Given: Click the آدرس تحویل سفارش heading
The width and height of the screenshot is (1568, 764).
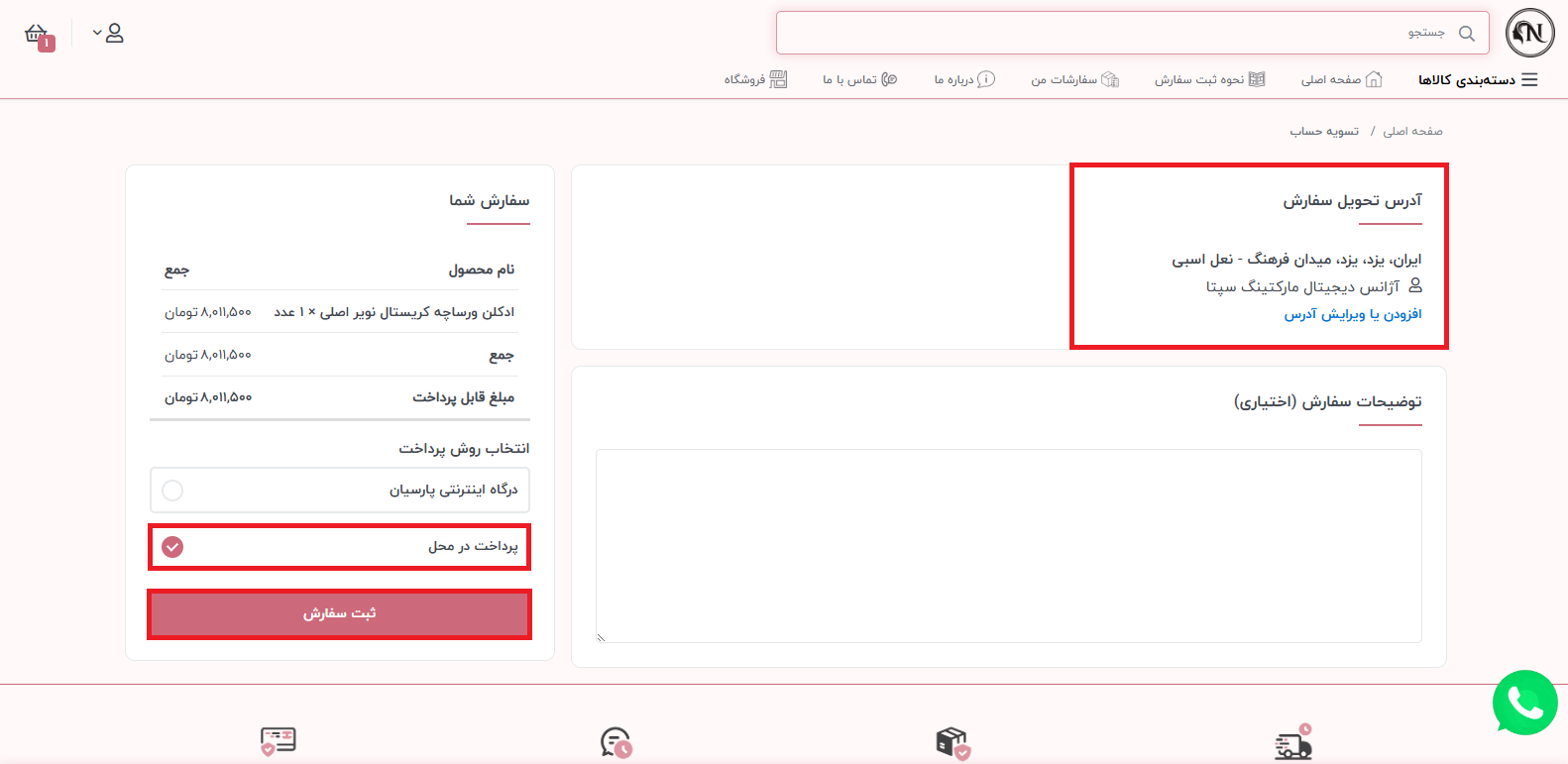Looking at the screenshot, I should (1353, 201).
